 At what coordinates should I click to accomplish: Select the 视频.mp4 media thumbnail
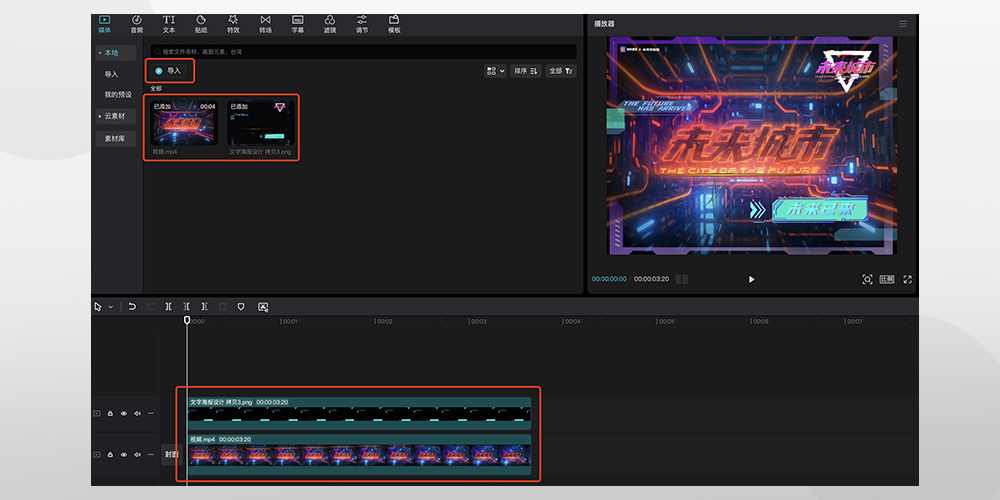pos(184,122)
